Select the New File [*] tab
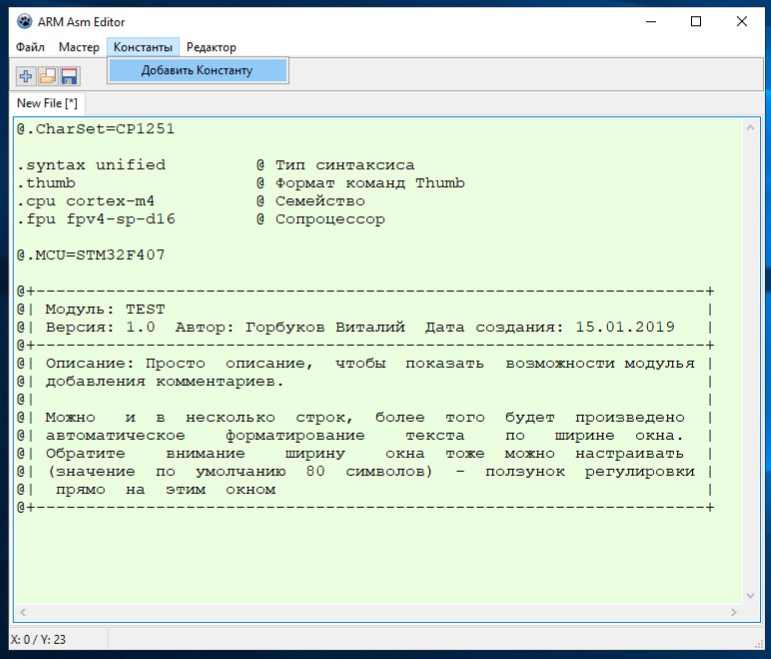This screenshot has width=771, height=659. [x=47, y=103]
